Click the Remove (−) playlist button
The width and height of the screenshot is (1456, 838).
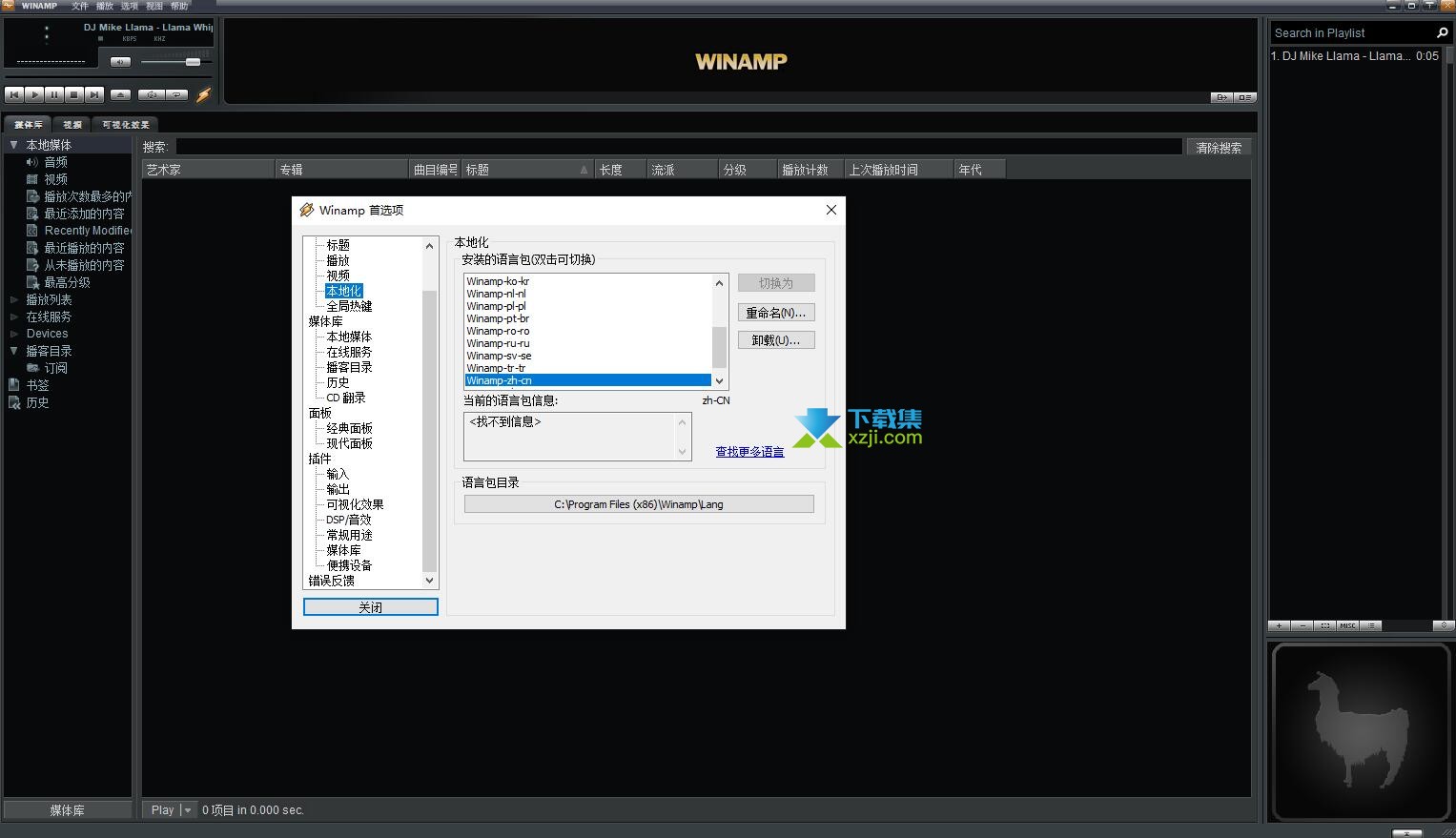tap(1302, 625)
